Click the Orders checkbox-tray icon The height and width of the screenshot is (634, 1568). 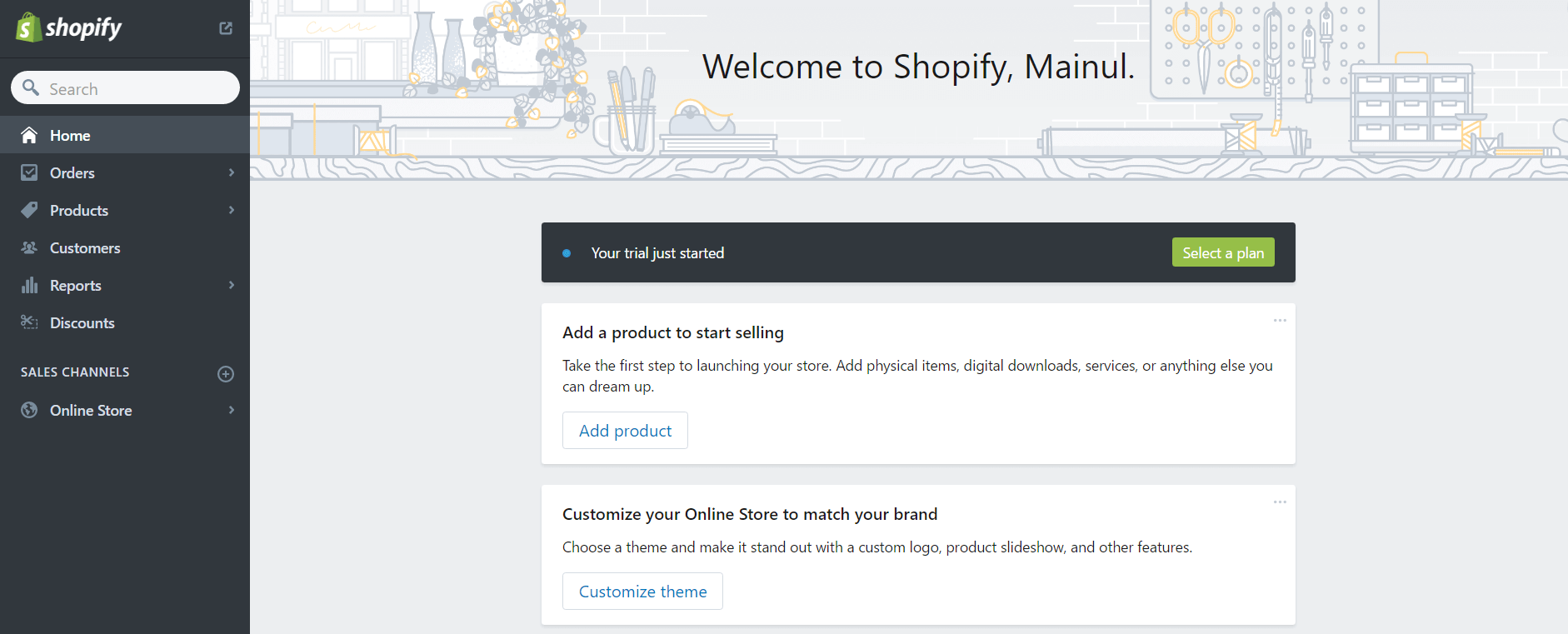pyautogui.click(x=29, y=172)
